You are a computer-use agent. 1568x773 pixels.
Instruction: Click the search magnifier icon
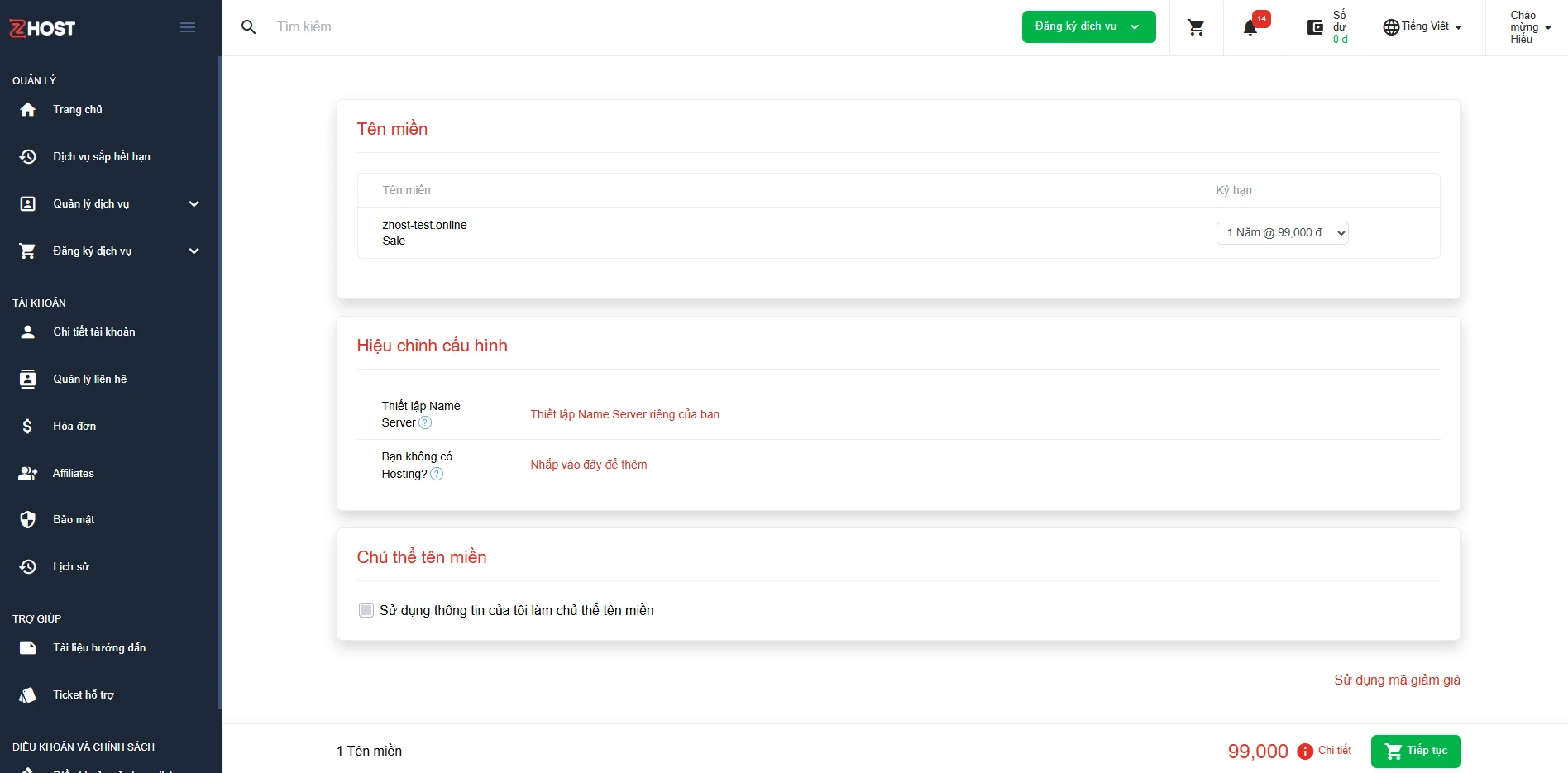point(248,27)
